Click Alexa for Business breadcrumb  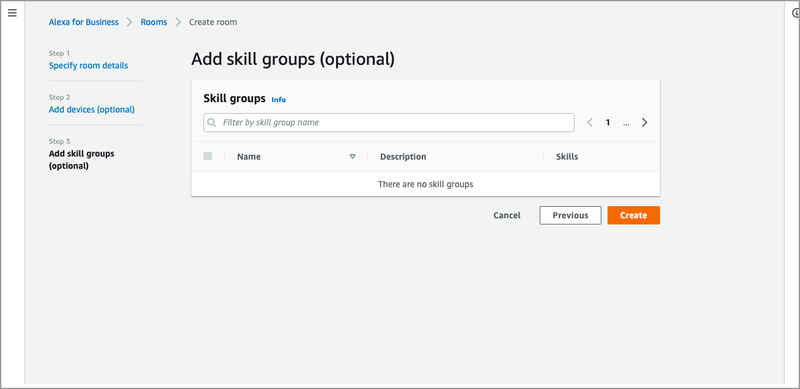pyautogui.click(x=84, y=22)
